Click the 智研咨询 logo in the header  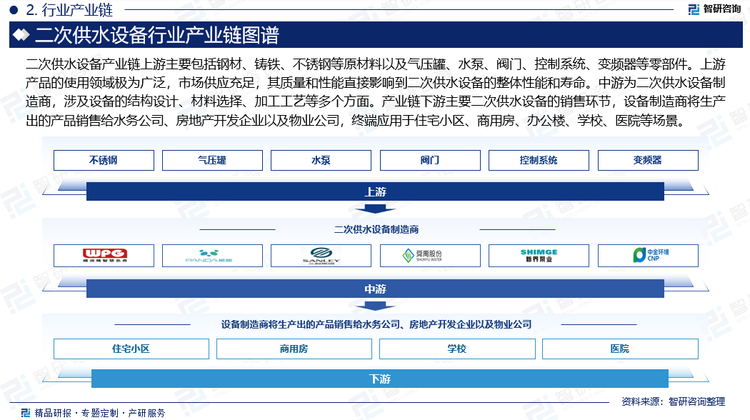point(714,9)
